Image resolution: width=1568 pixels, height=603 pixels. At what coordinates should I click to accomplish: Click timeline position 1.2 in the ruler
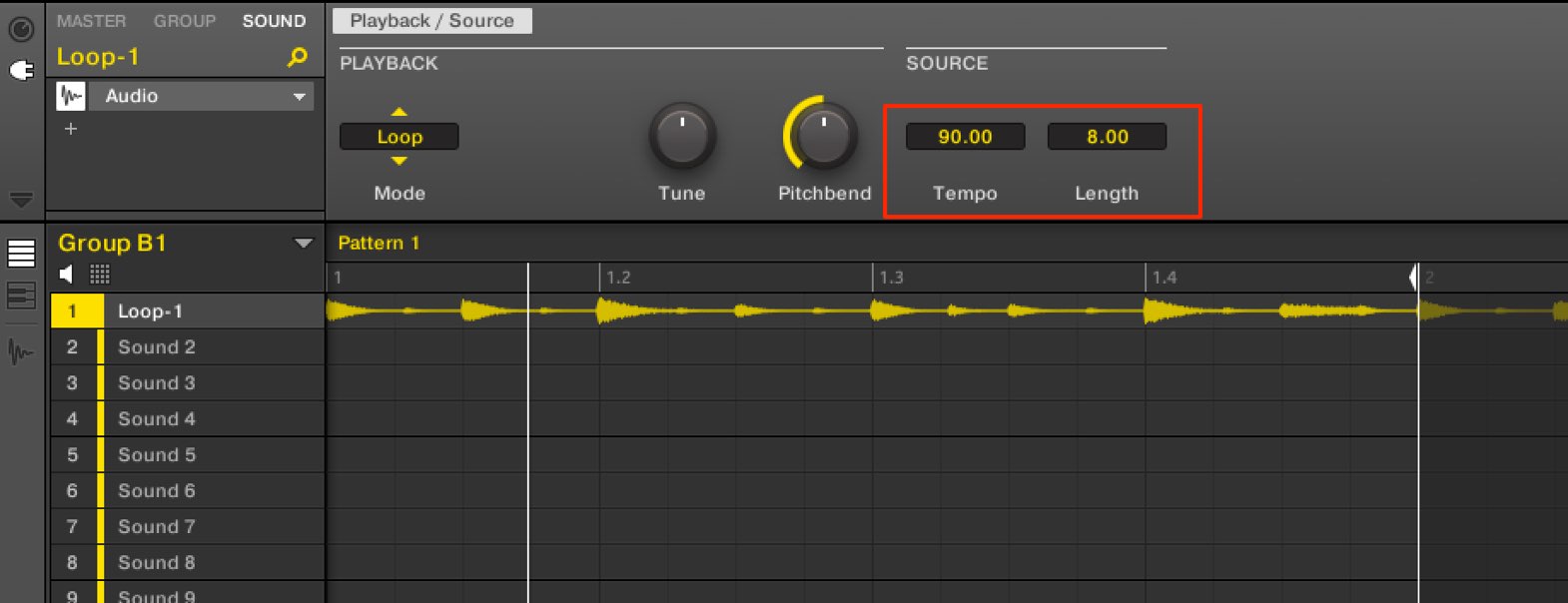point(618,278)
